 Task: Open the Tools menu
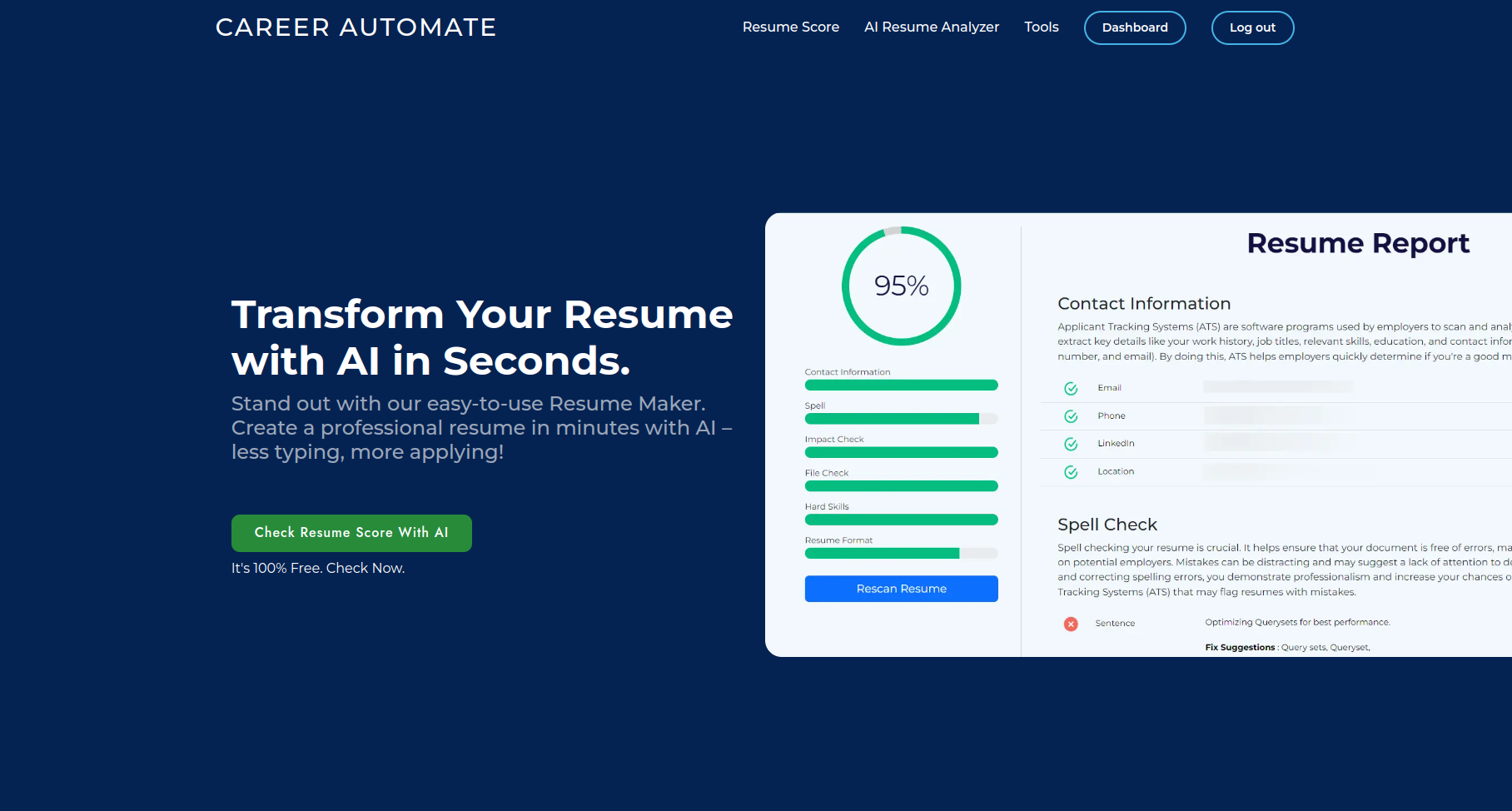pos(1041,27)
